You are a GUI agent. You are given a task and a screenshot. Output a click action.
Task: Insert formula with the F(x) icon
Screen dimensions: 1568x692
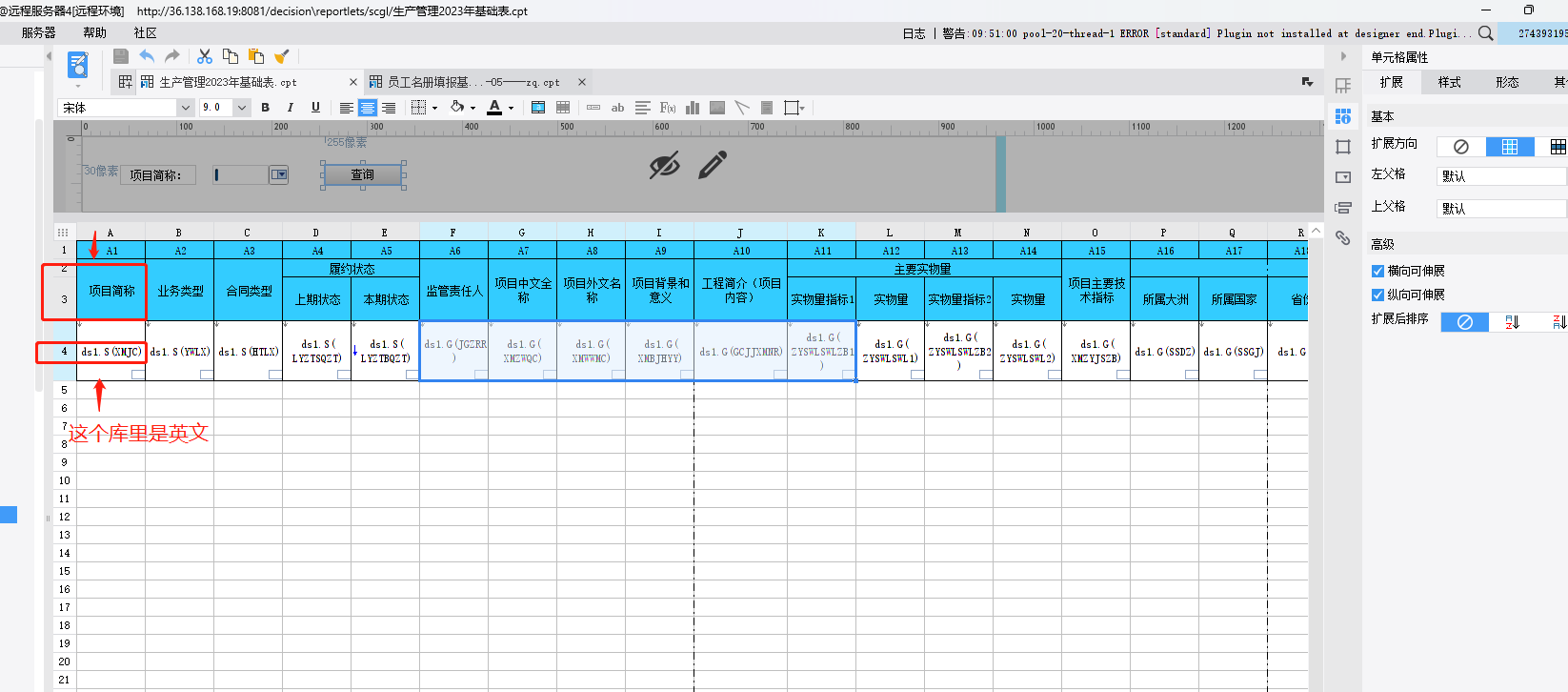tap(668, 108)
